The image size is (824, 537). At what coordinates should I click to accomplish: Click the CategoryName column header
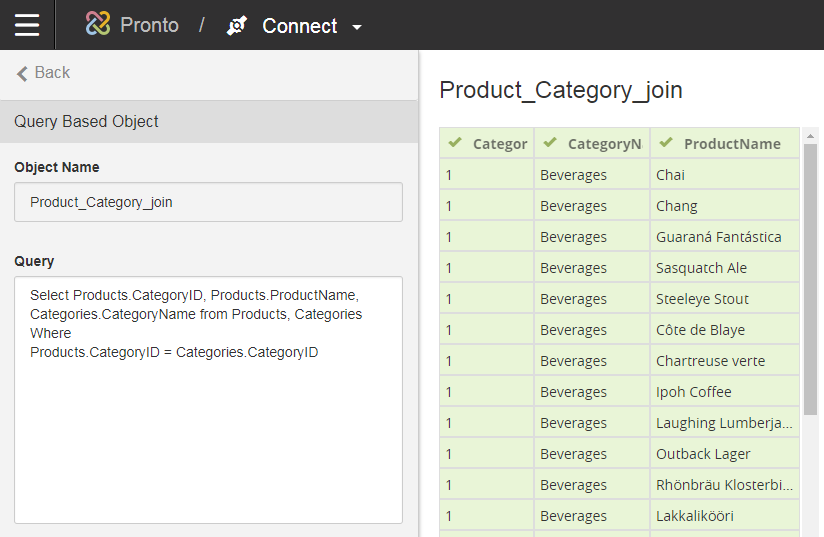604,143
